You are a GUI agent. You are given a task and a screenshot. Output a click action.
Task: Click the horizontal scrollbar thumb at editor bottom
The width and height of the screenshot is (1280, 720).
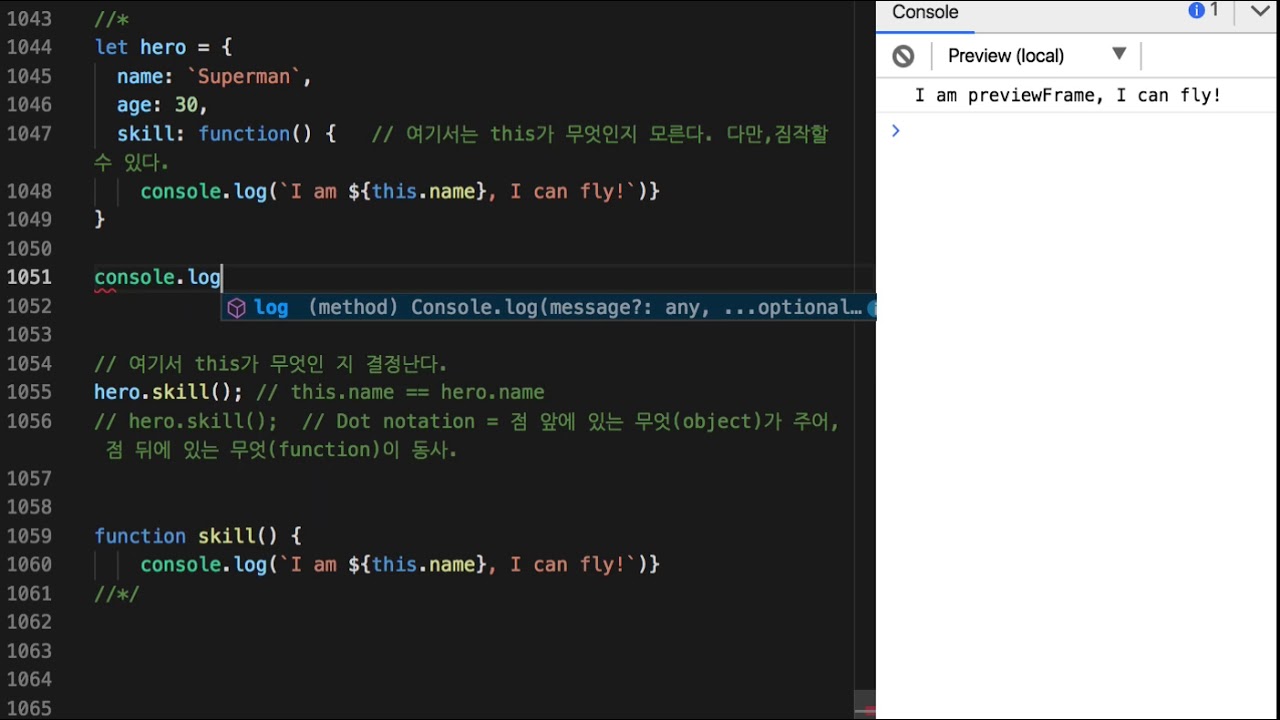pos(865,704)
